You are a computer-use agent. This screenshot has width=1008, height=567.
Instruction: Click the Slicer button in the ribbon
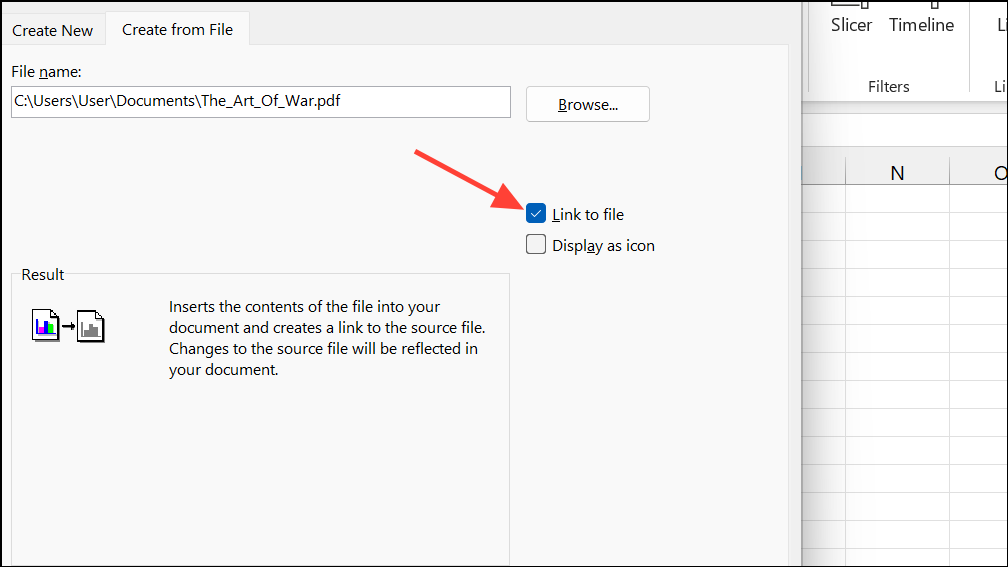point(851,24)
